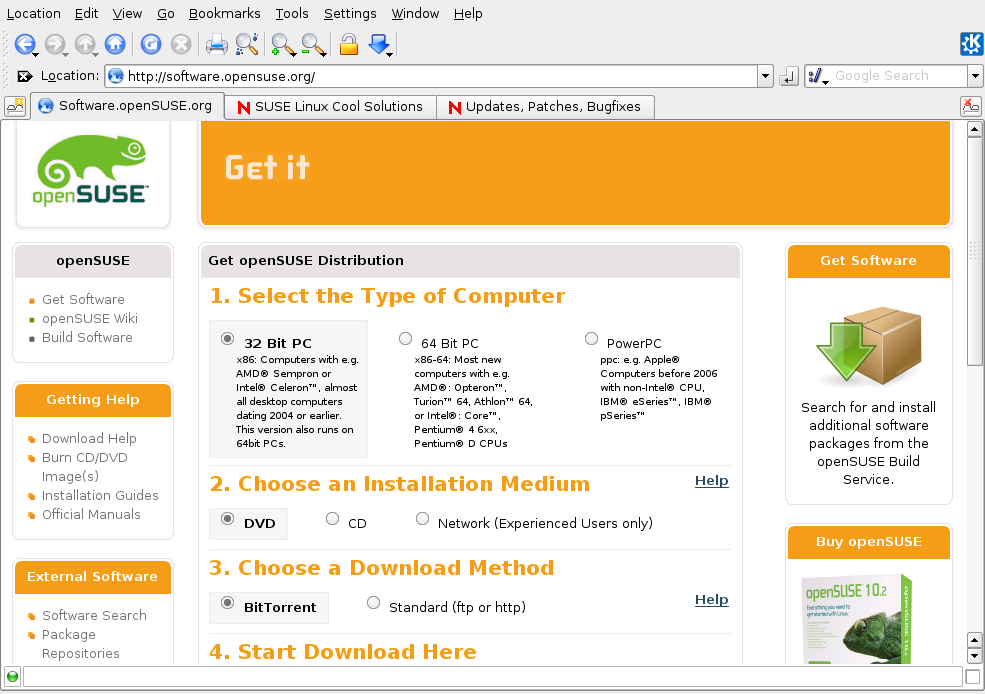Viewport: 985px width, 694px height.
Task: Switch to Updates, Patches, Bugfixes tab
Action: click(545, 107)
